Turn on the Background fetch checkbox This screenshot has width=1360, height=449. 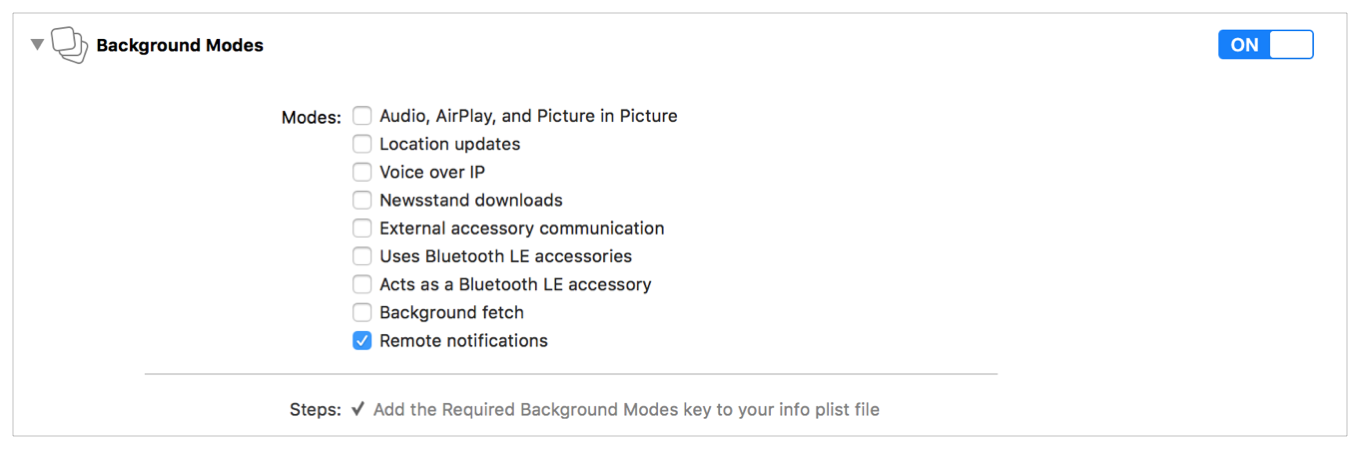pyautogui.click(x=362, y=313)
